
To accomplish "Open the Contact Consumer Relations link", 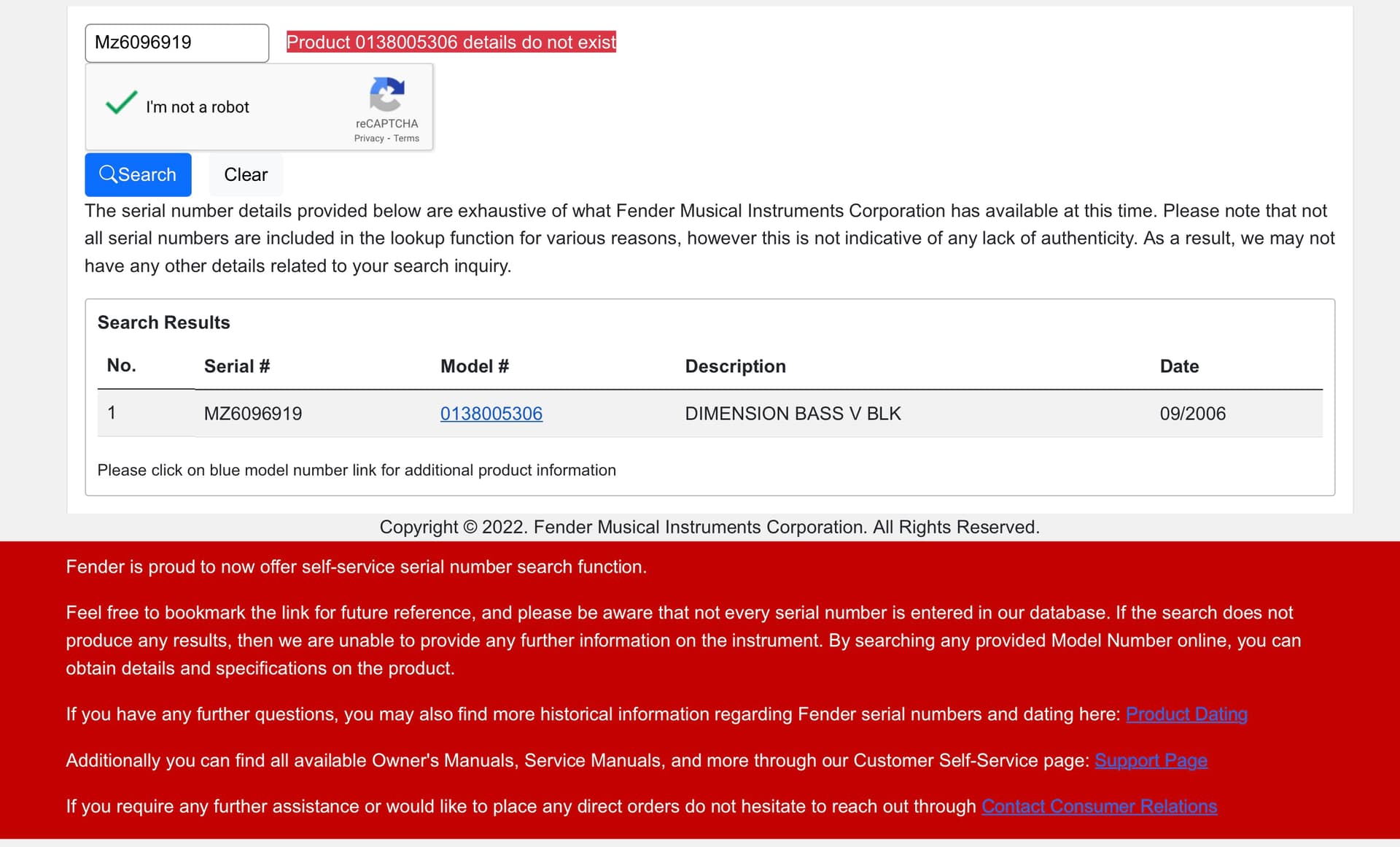I will tap(1098, 806).
